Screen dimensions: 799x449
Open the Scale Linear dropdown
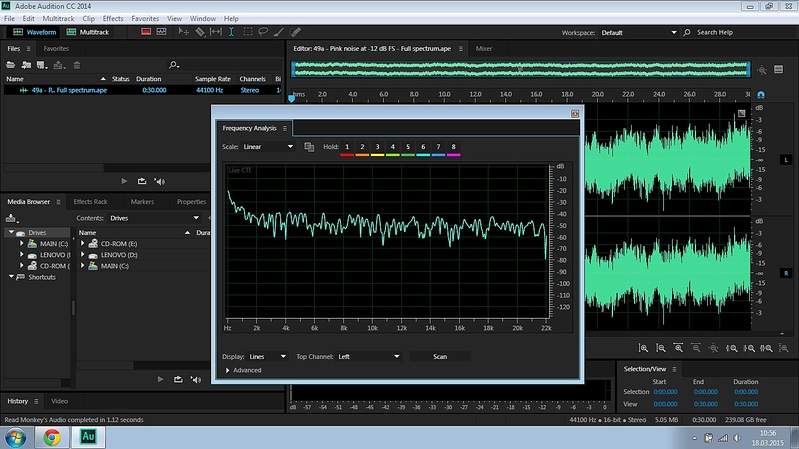(268, 147)
